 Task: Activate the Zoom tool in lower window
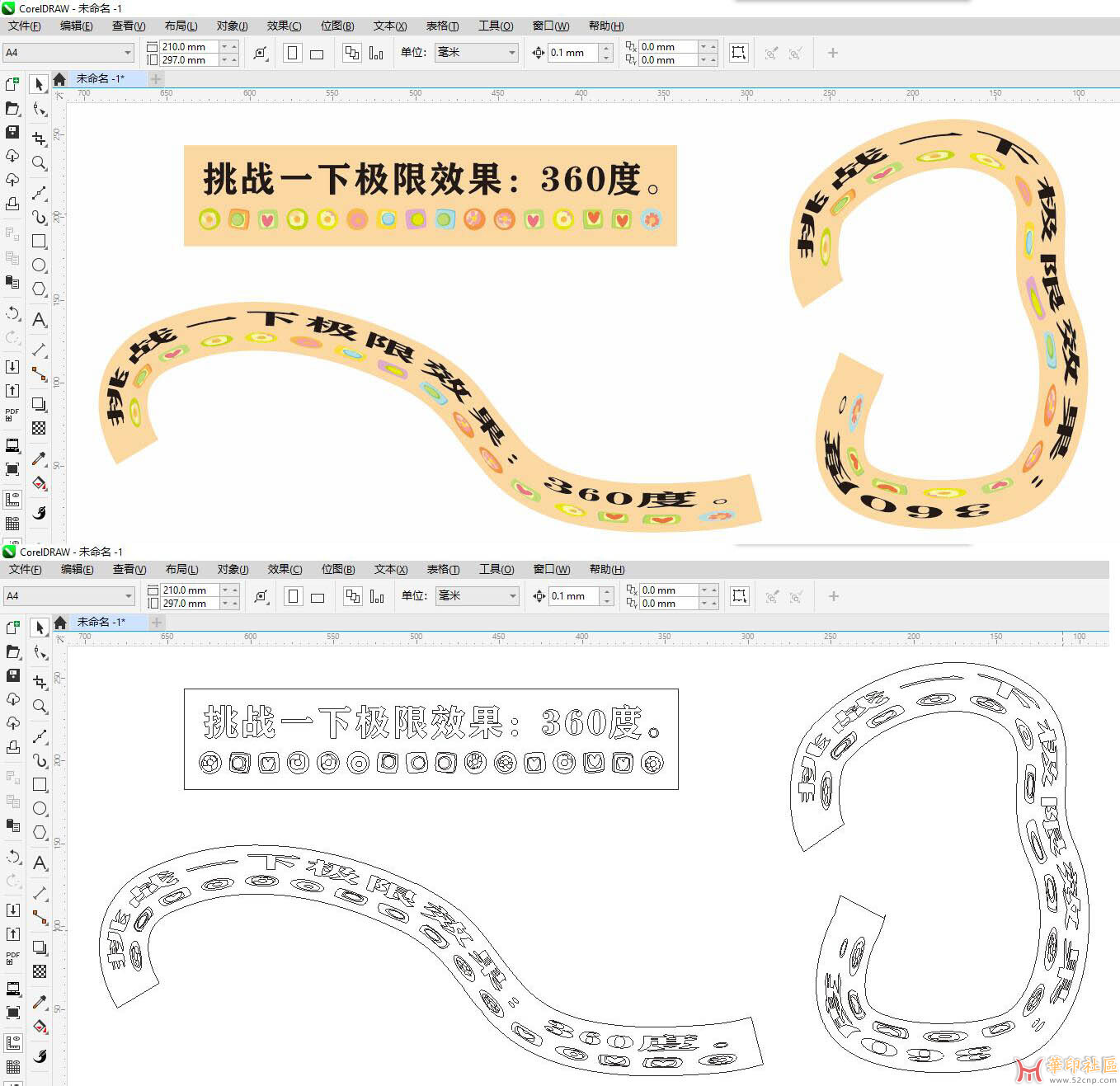40,706
